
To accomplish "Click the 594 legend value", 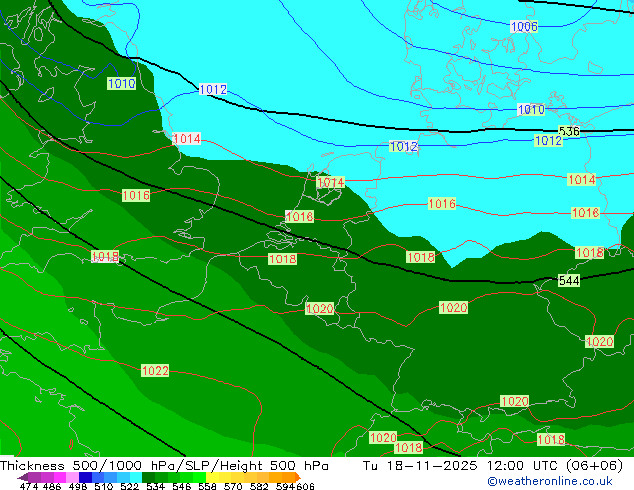I will (285, 486).
